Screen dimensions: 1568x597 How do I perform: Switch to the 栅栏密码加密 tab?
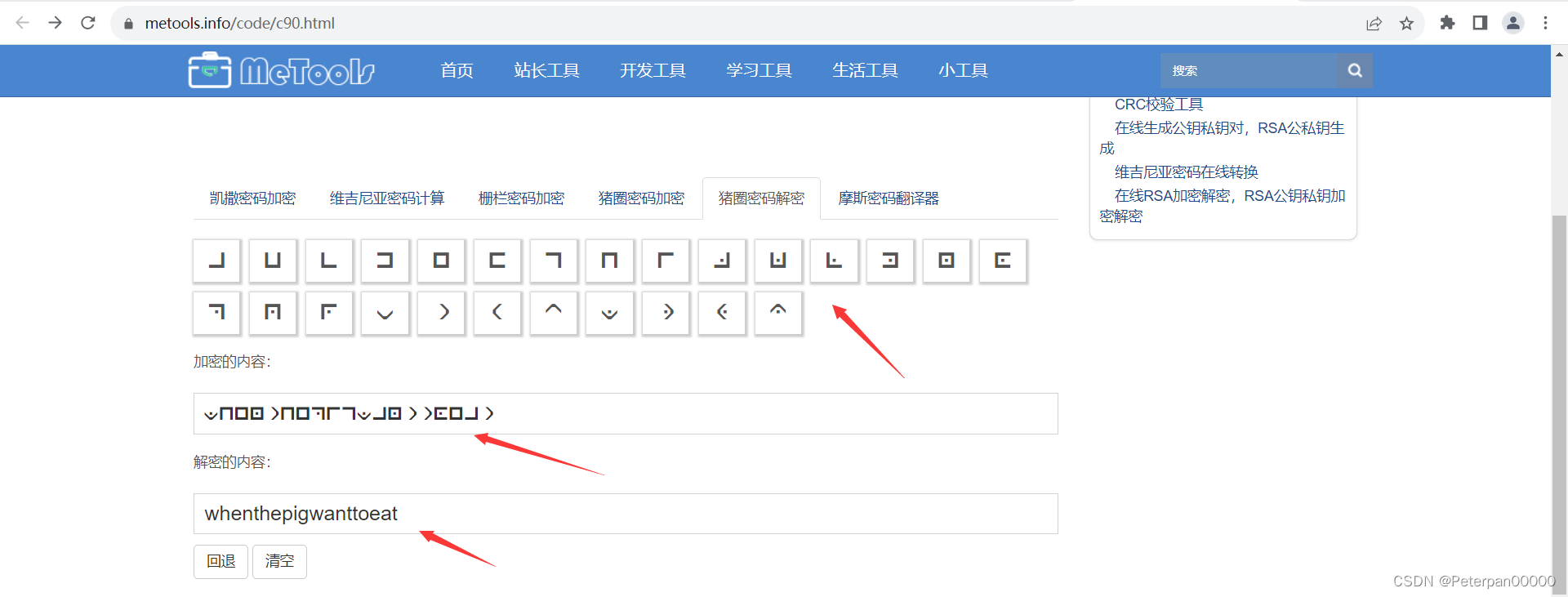[521, 198]
